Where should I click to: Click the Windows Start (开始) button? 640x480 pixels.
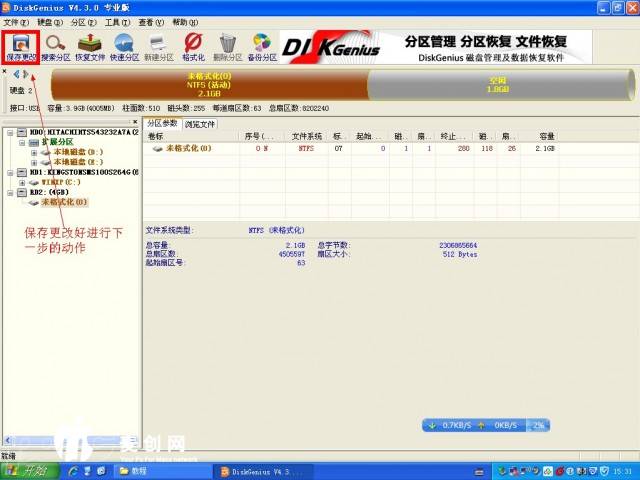click(32, 470)
